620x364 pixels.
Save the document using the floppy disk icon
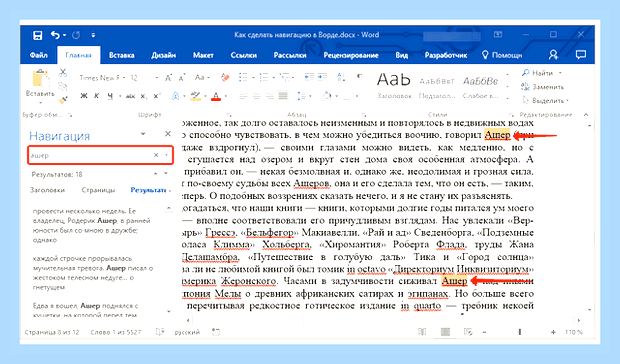pos(38,35)
